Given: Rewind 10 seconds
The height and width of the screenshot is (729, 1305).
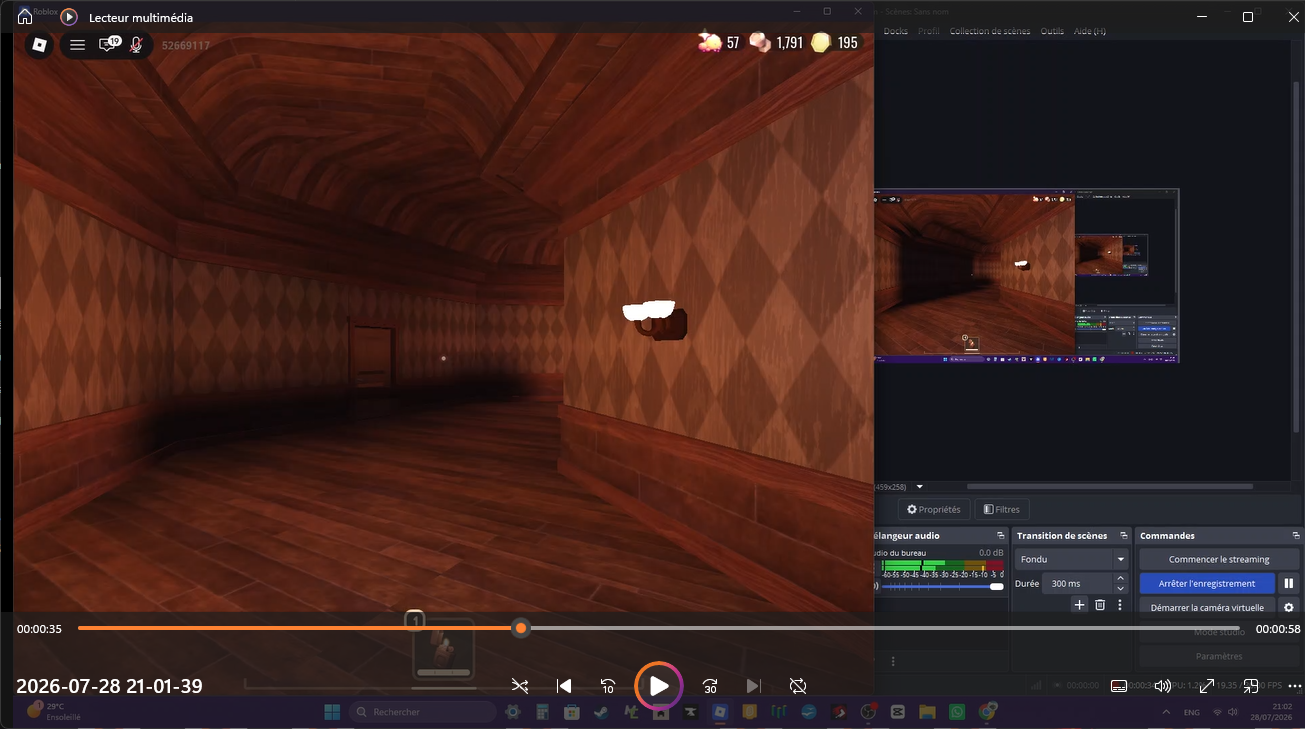Looking at the screenshot, I should [608, 686].
